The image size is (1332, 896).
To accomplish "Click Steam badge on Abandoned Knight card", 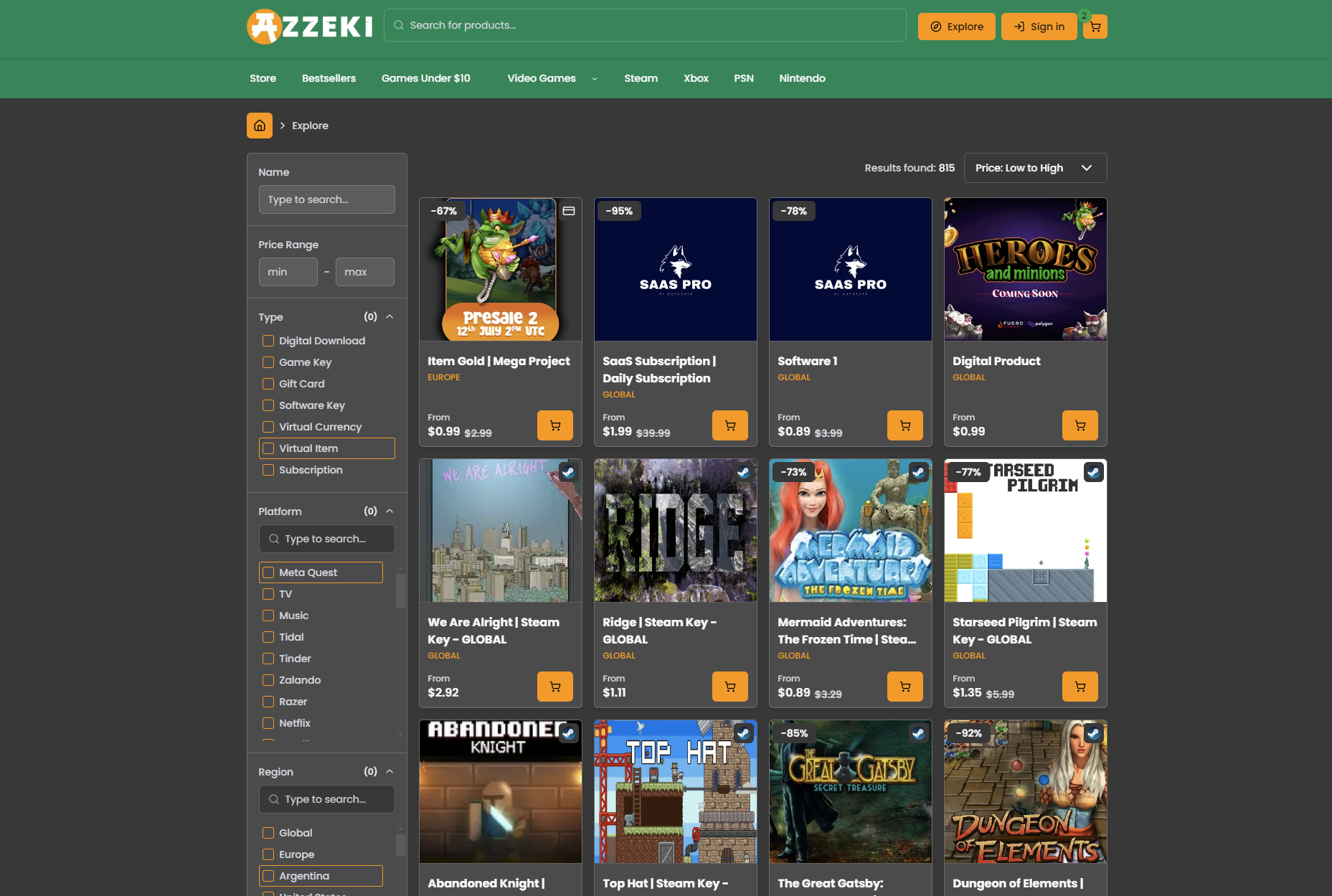I will coord(568,733).
